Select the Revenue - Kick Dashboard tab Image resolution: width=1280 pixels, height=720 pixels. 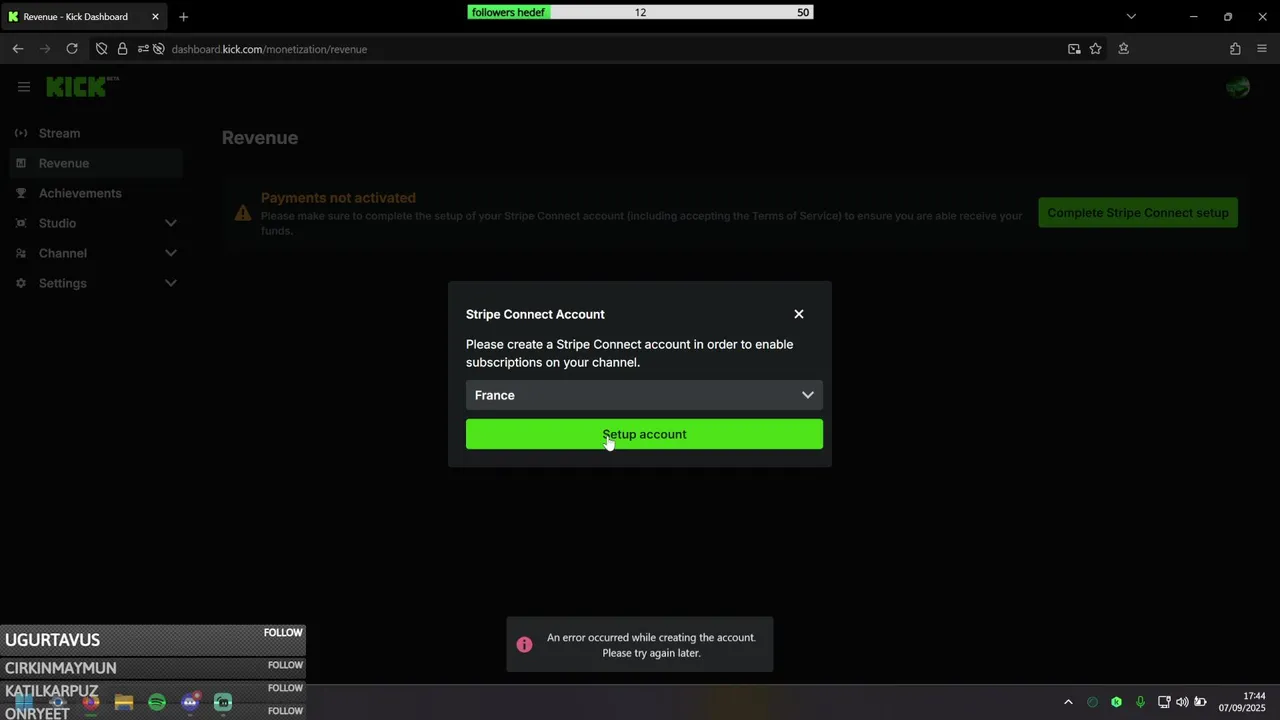coord(84,17)
